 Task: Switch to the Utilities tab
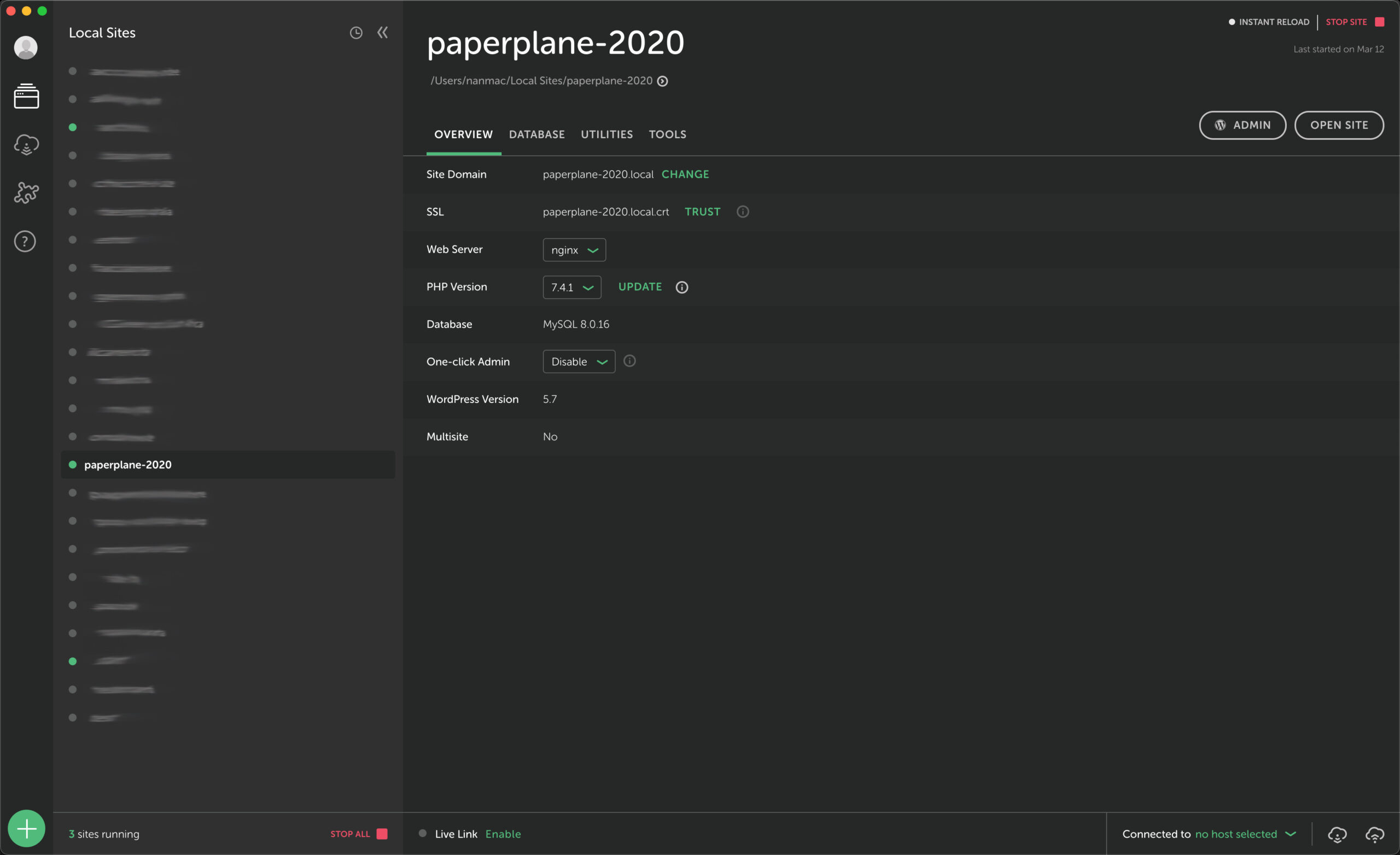(x=607, y=134)
